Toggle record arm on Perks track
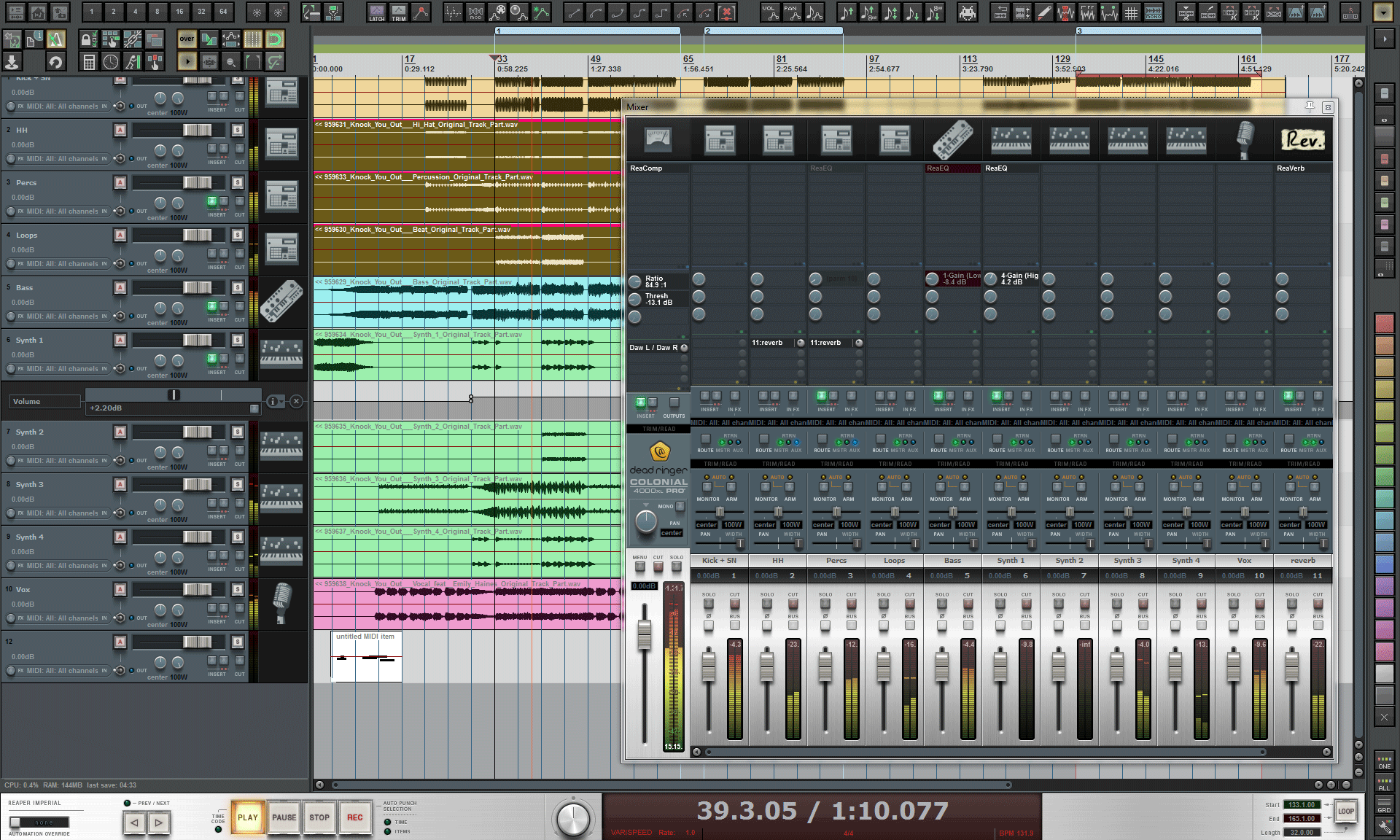Screen dimensions: 1400x840 click(120, 182)
